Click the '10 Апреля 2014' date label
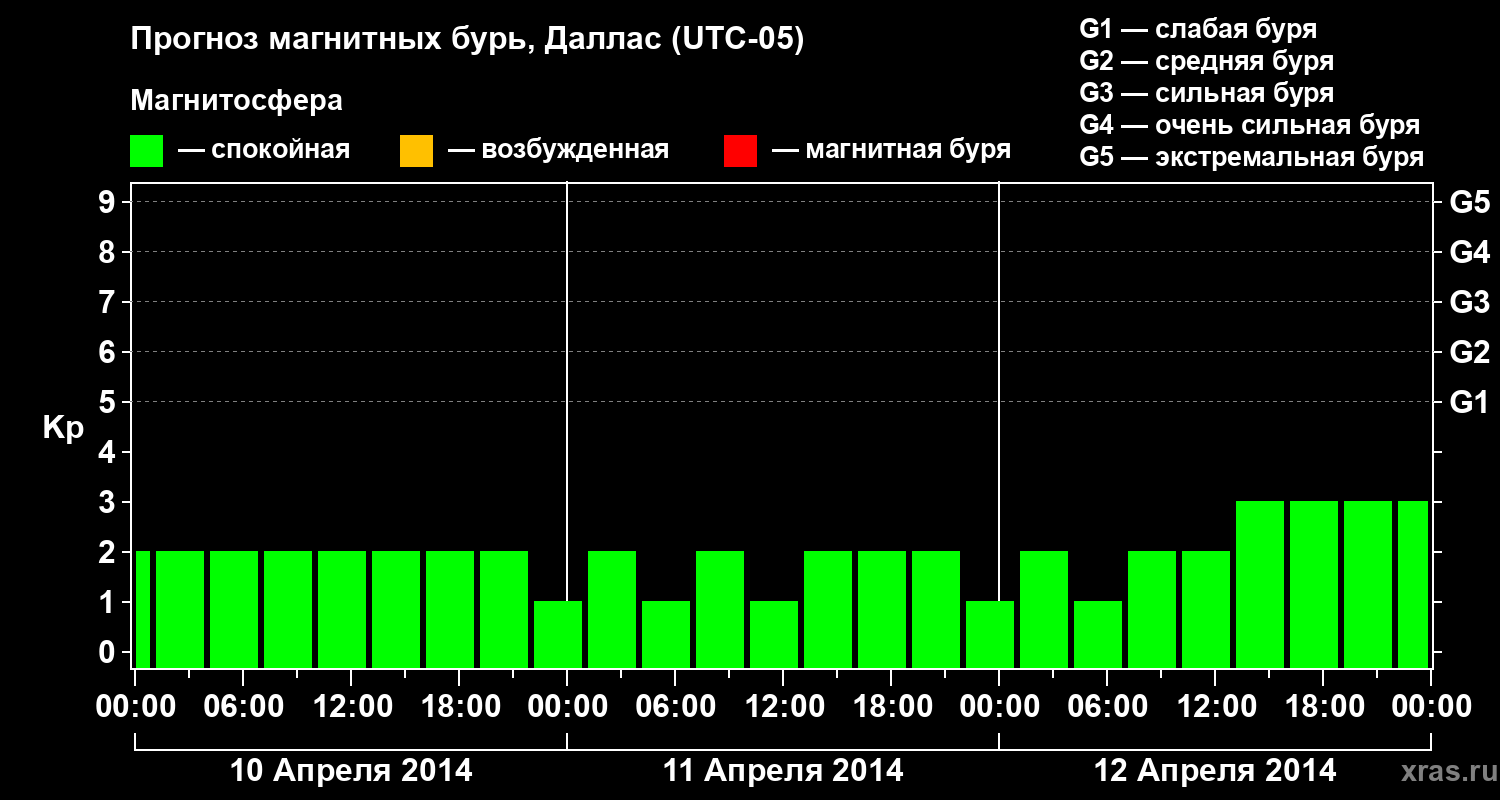This screenshot has width=1500, height=800. point(352,771)
